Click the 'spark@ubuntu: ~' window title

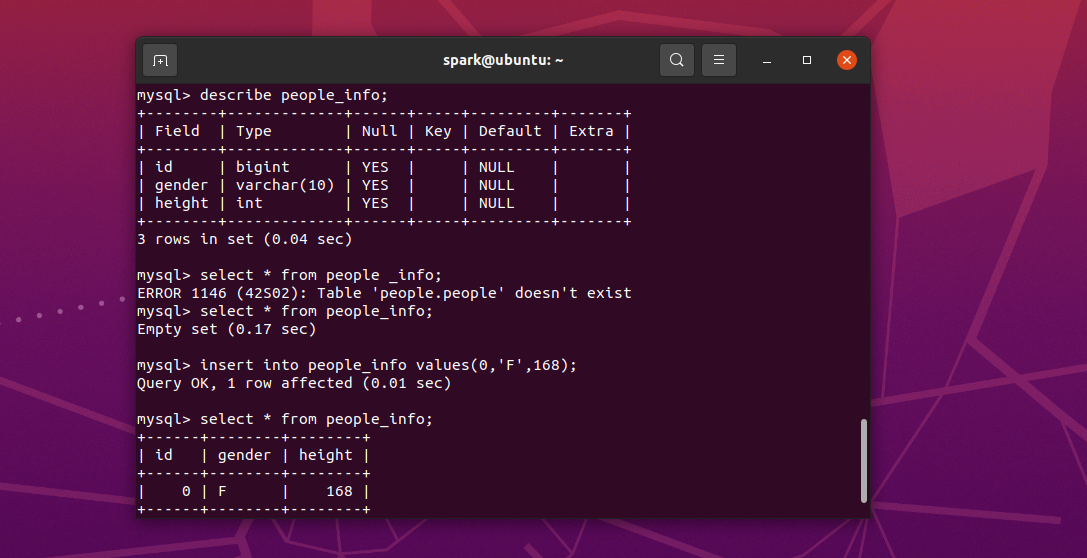[503, 60]
